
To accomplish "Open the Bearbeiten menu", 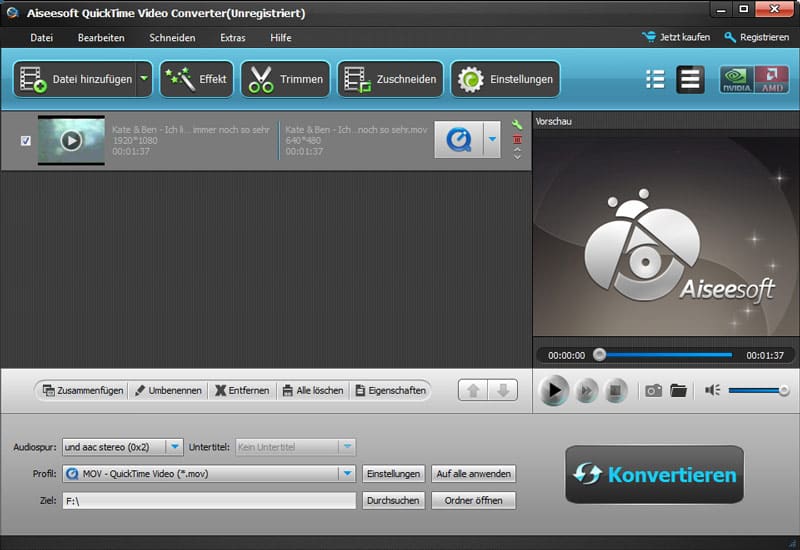I will click(101, 38).
